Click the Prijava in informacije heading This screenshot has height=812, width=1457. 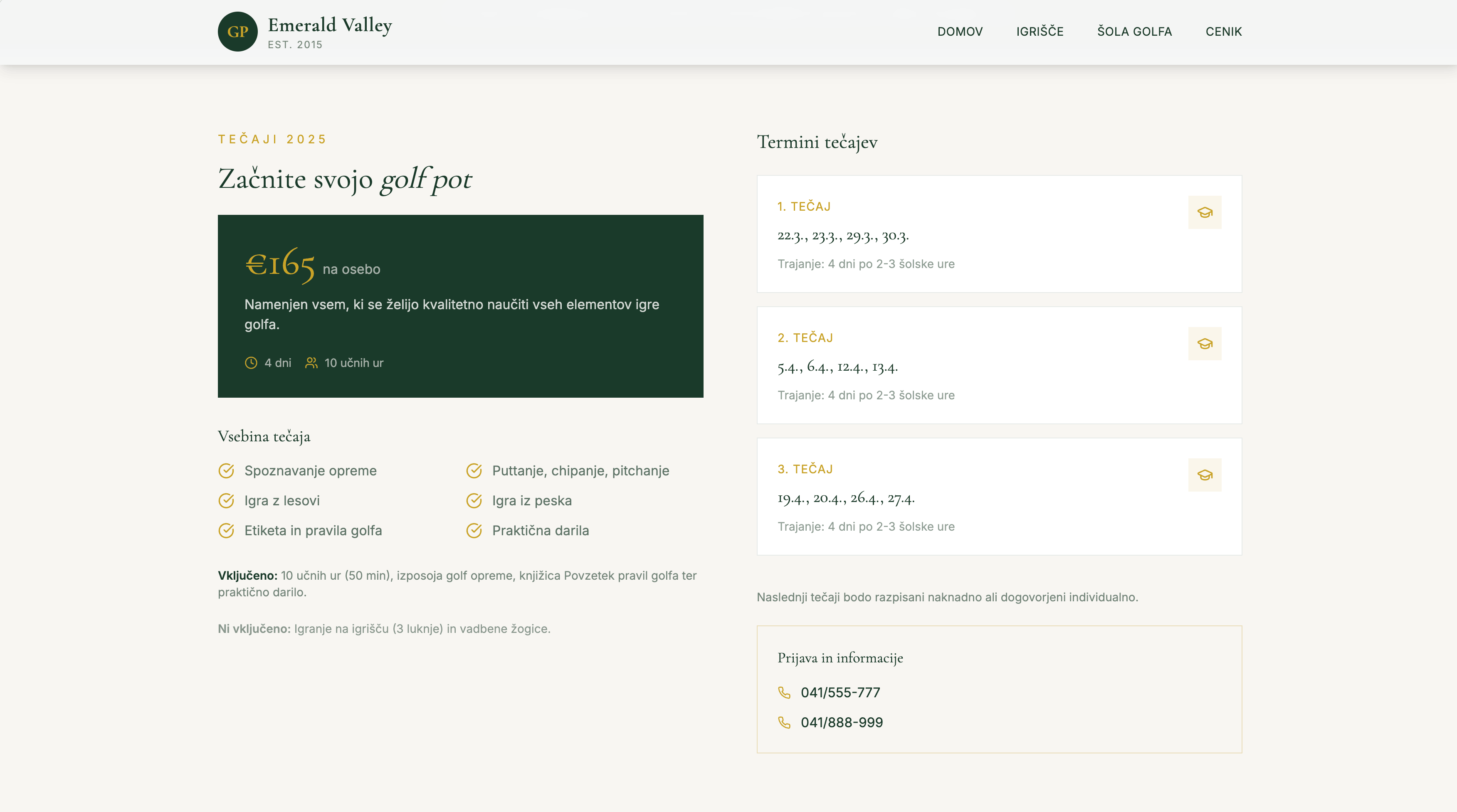(x=840, y=658)
